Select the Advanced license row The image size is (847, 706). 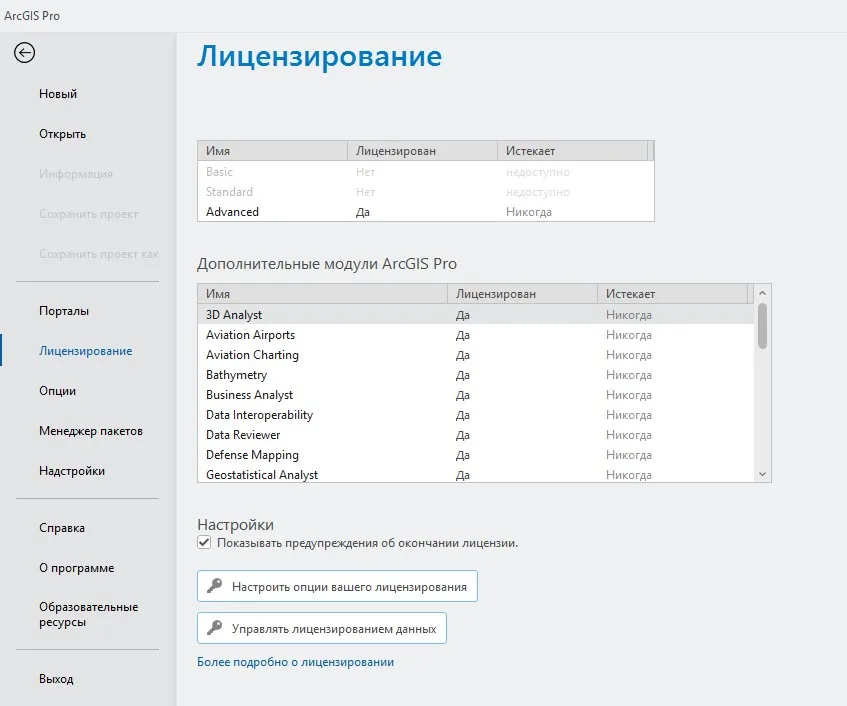tap(426, 212)
